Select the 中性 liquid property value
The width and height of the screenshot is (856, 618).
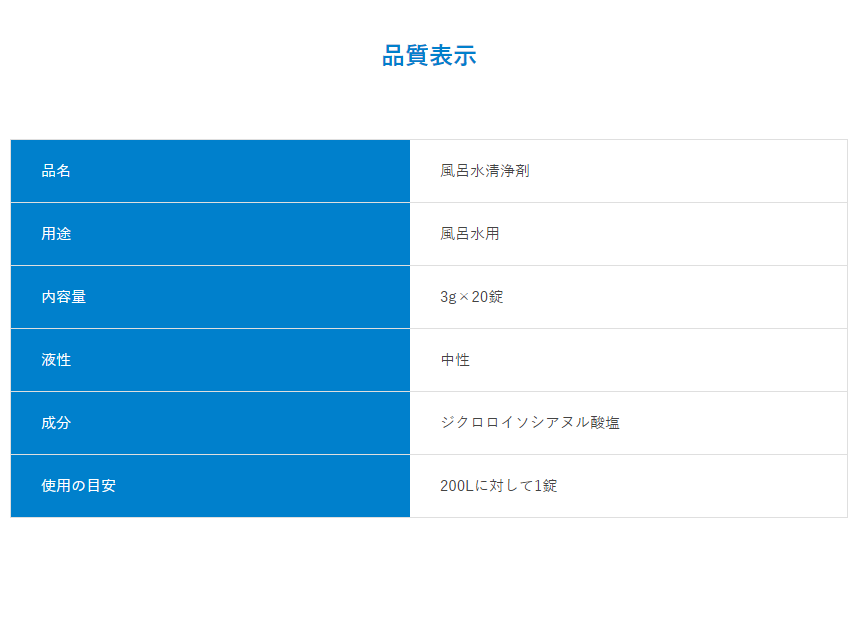[x=455, y=360]
